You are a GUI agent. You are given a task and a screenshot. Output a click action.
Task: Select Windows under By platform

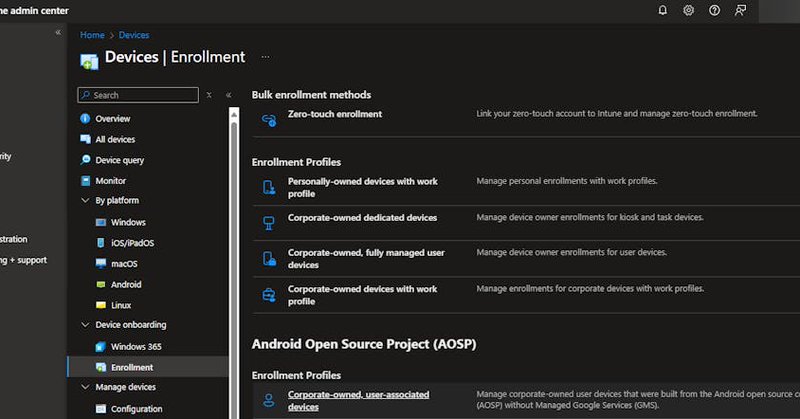tap(128, 223)
